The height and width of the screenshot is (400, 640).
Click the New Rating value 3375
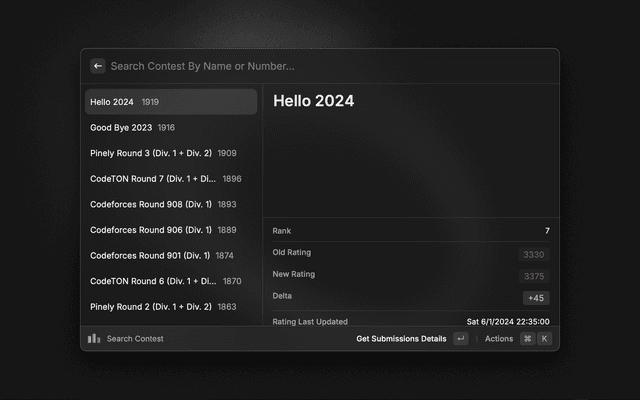tap(534, 276)
